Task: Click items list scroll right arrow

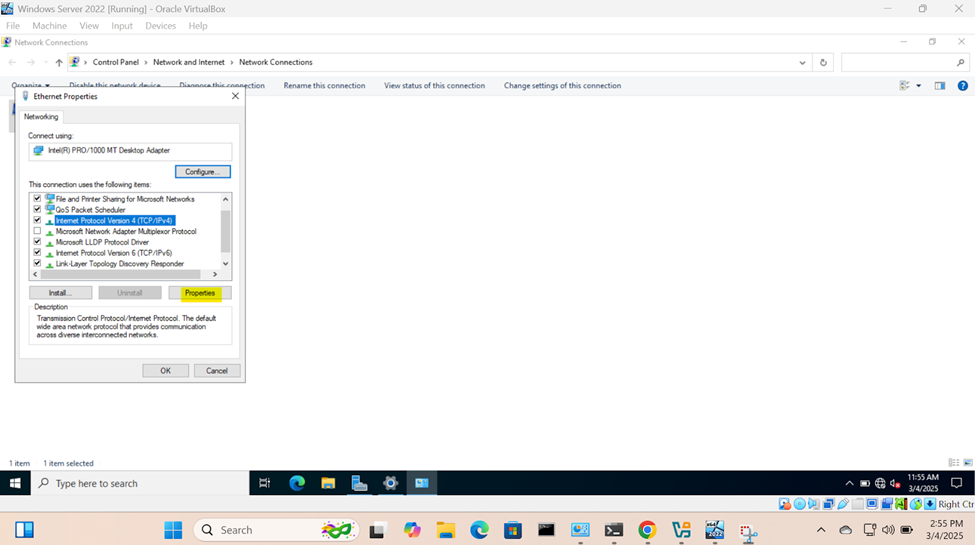Action: pos(215,274)
